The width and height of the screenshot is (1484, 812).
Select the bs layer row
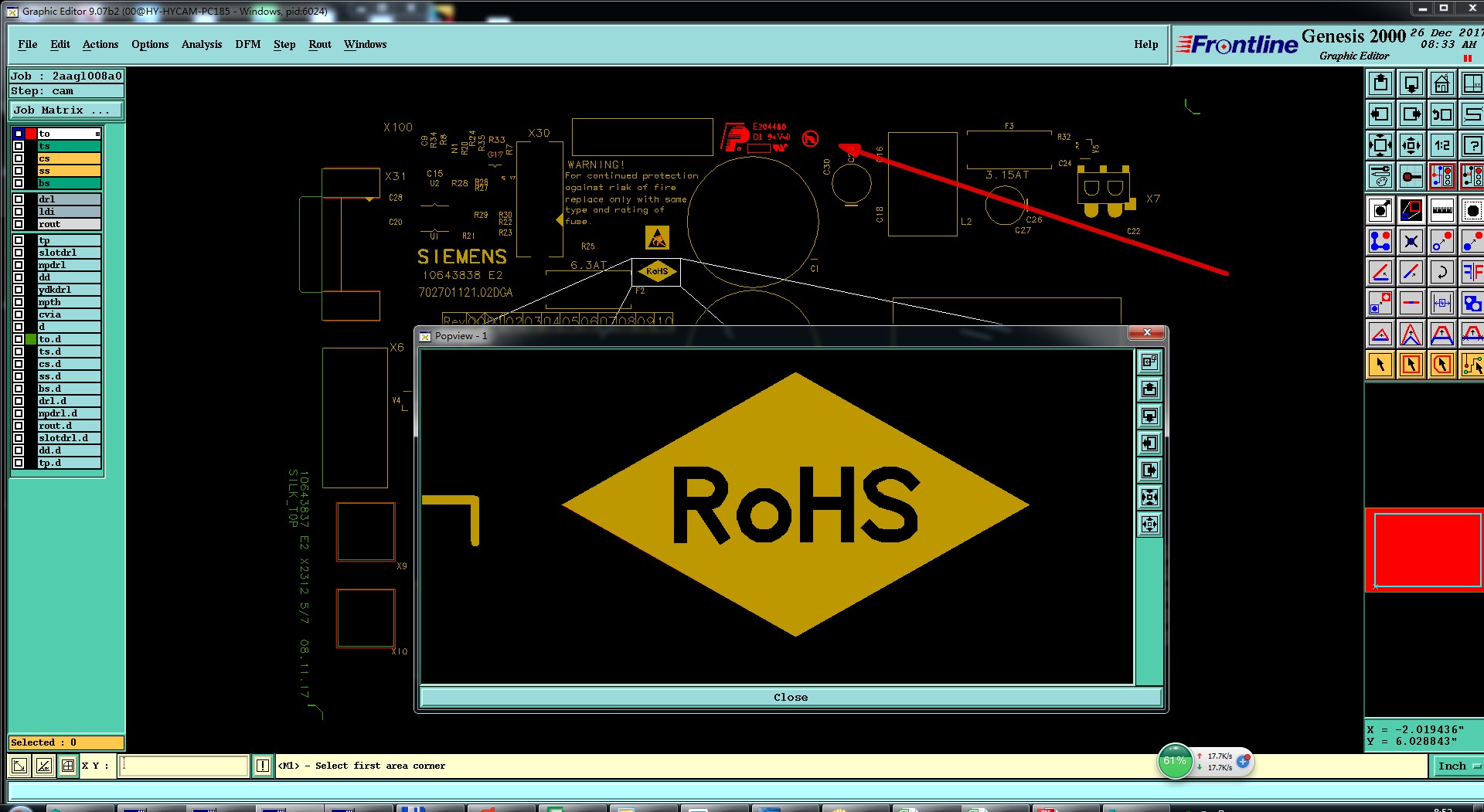[69, 183]
